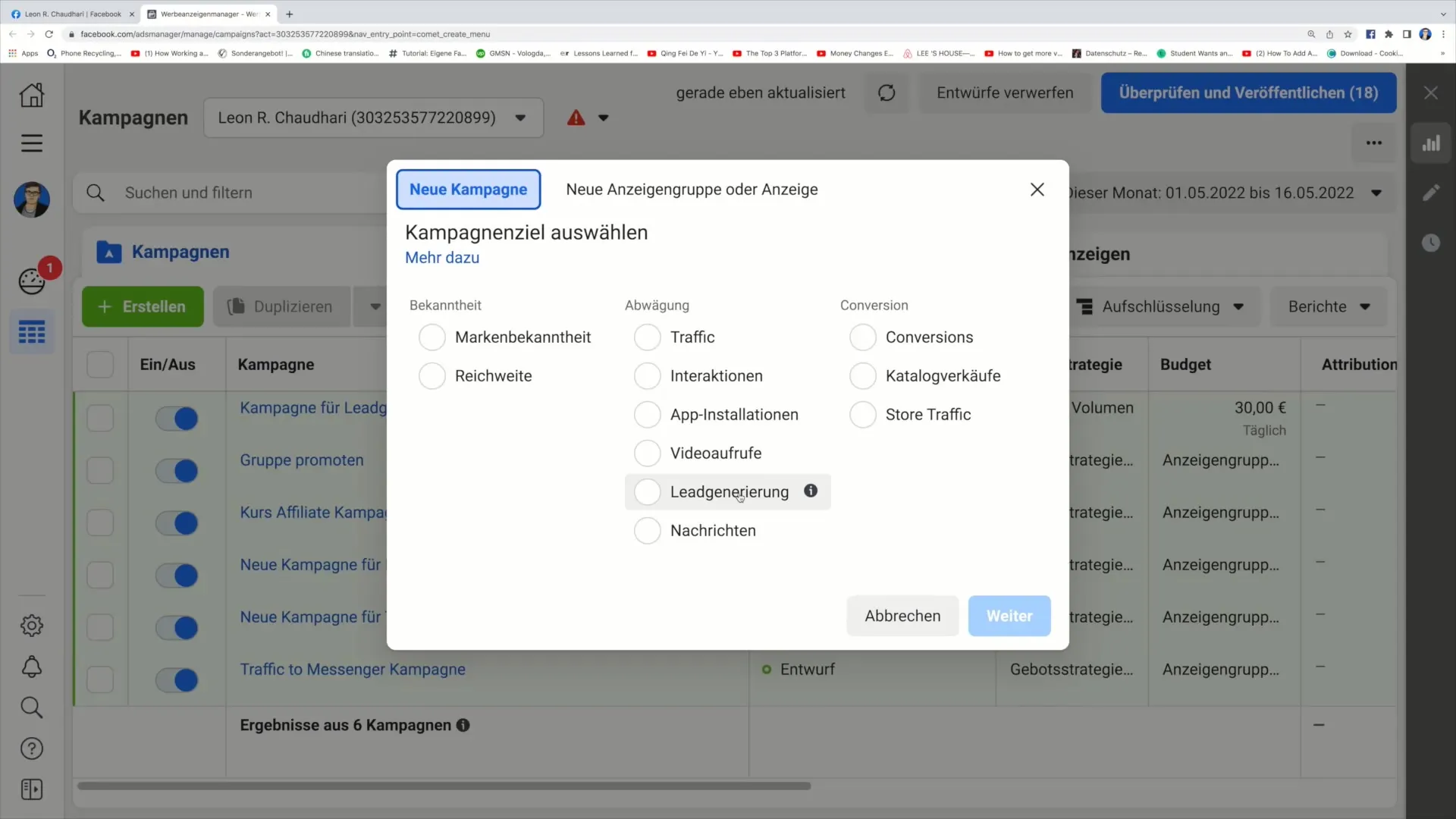Screen dimensions: 1456x819
Task: Click the Weiter button to proceed
Action: [1009, 615]
